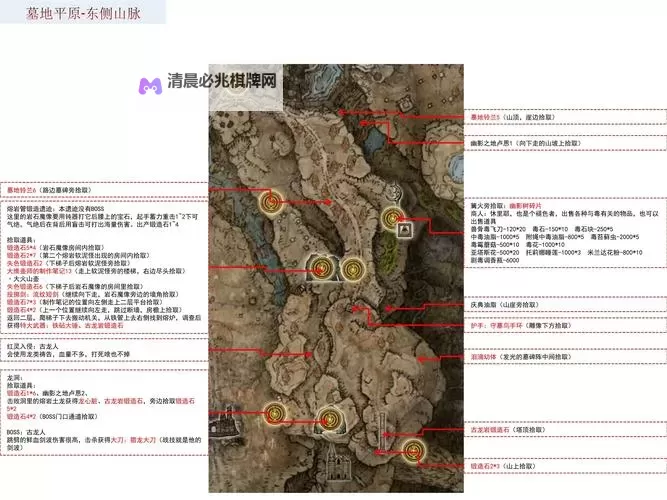Click the shop entry 米兰达花粉-800*10
Image resolution: width=667 pixels, height=500 pixels.
coord(615,252)
